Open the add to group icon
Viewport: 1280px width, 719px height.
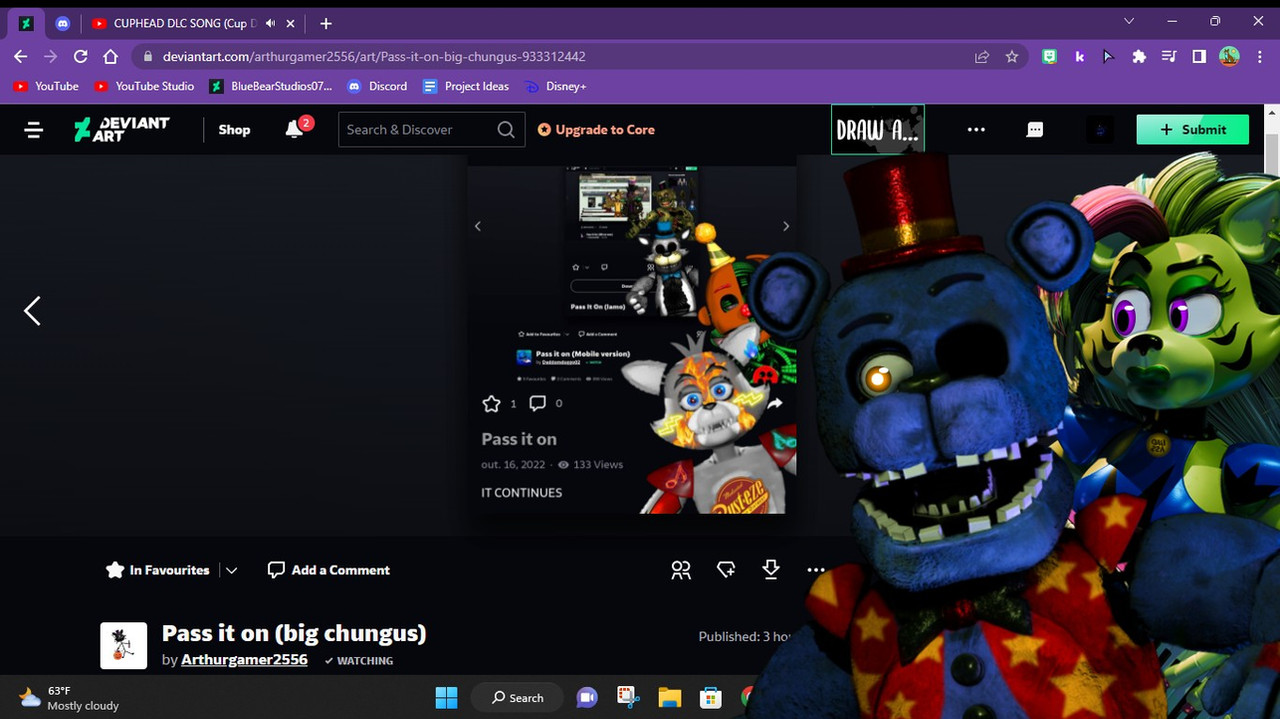point(681,570)
